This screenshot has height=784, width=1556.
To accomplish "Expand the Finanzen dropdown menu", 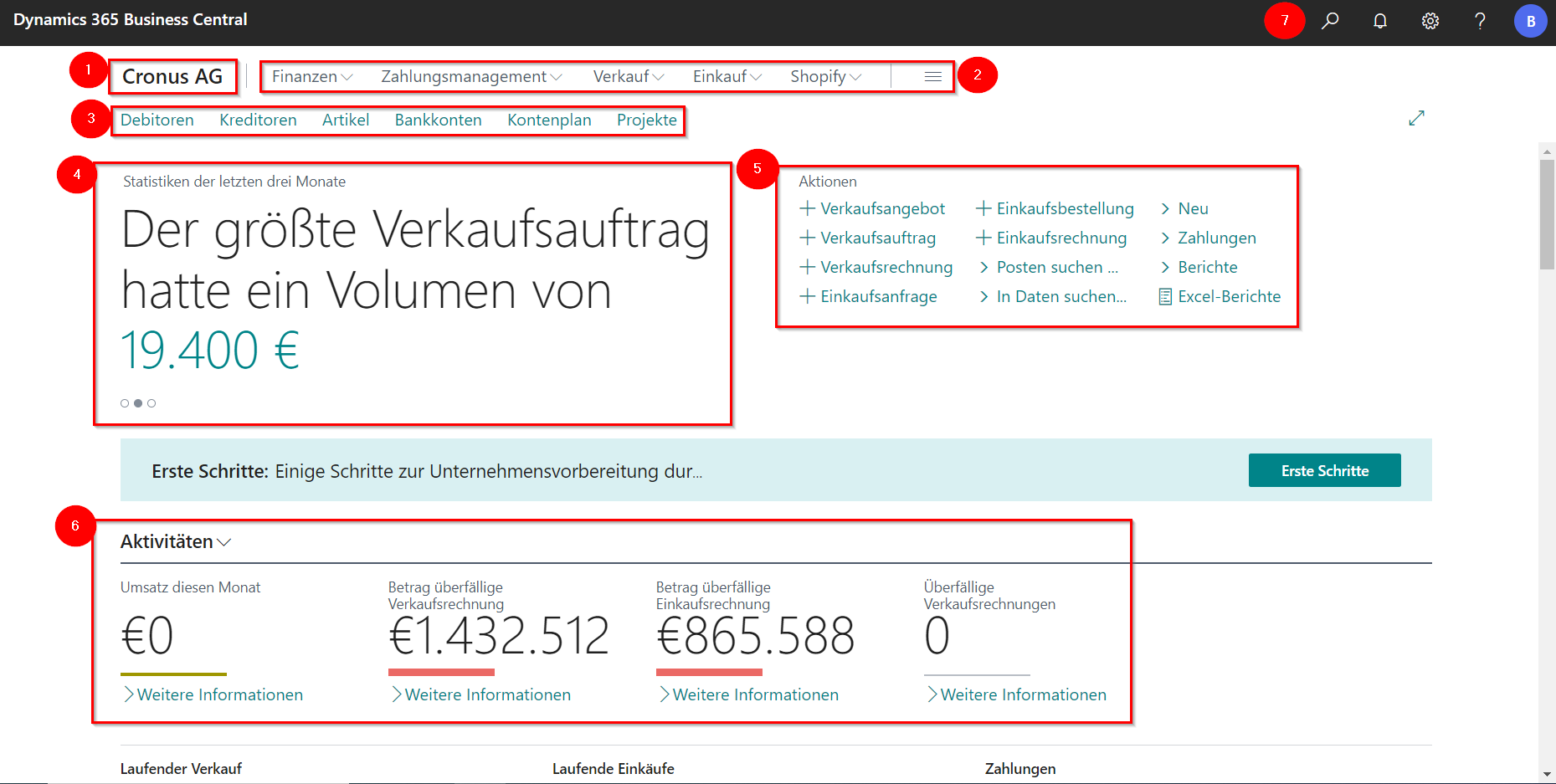I will point(311,76).
